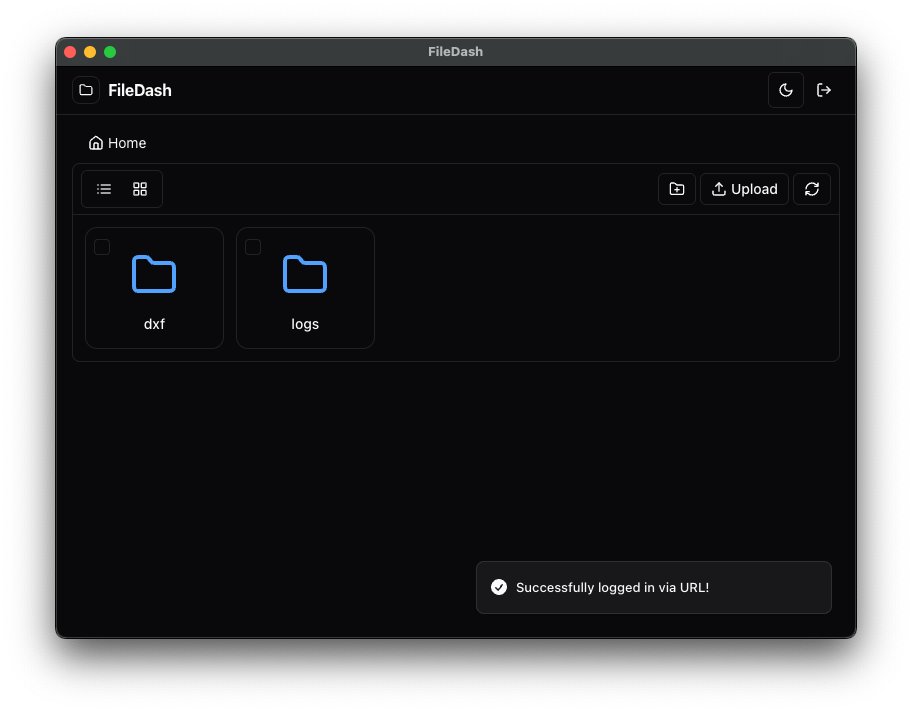The height and width of the screenshot is (712, 912).
Task: Click the FileDash logo folder icon
Action: coord(85,89)
